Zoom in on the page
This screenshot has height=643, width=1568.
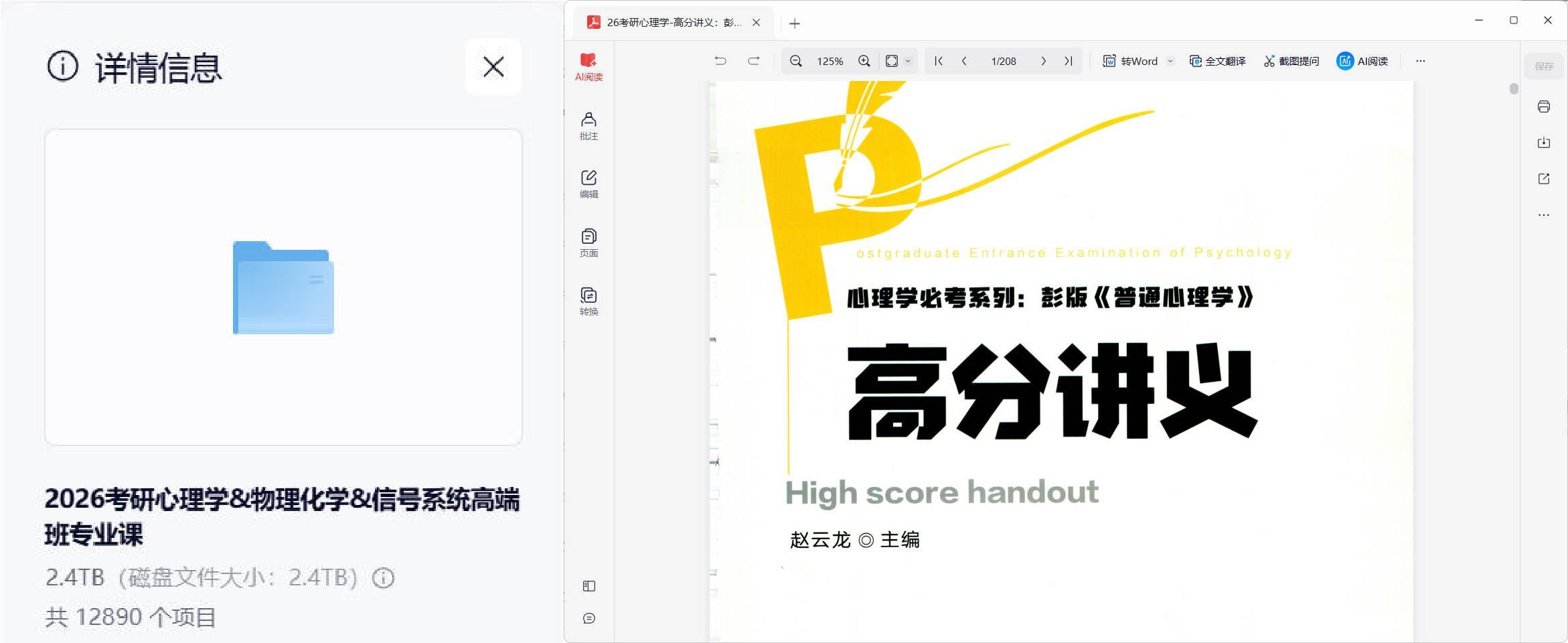coord(864,61)
